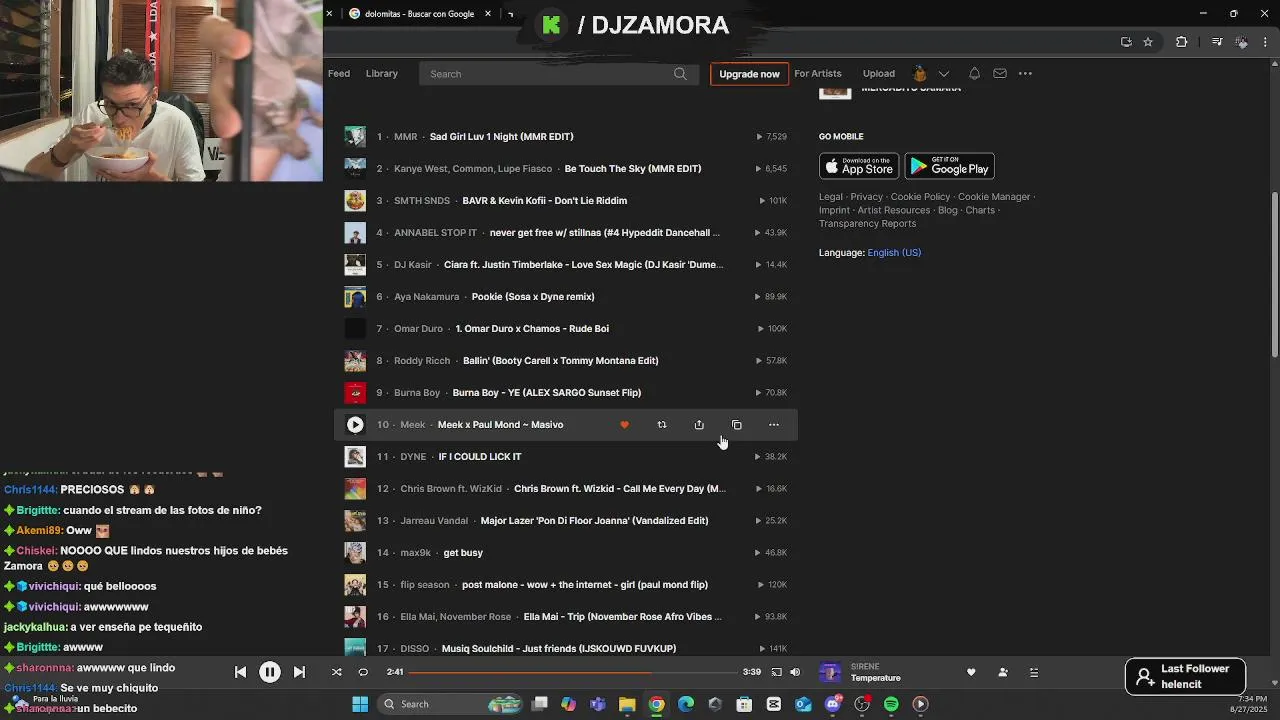Bookmark this page with the star icon
The image size is (1280, 720).
pyautogui.click(x=1148, y=42)
